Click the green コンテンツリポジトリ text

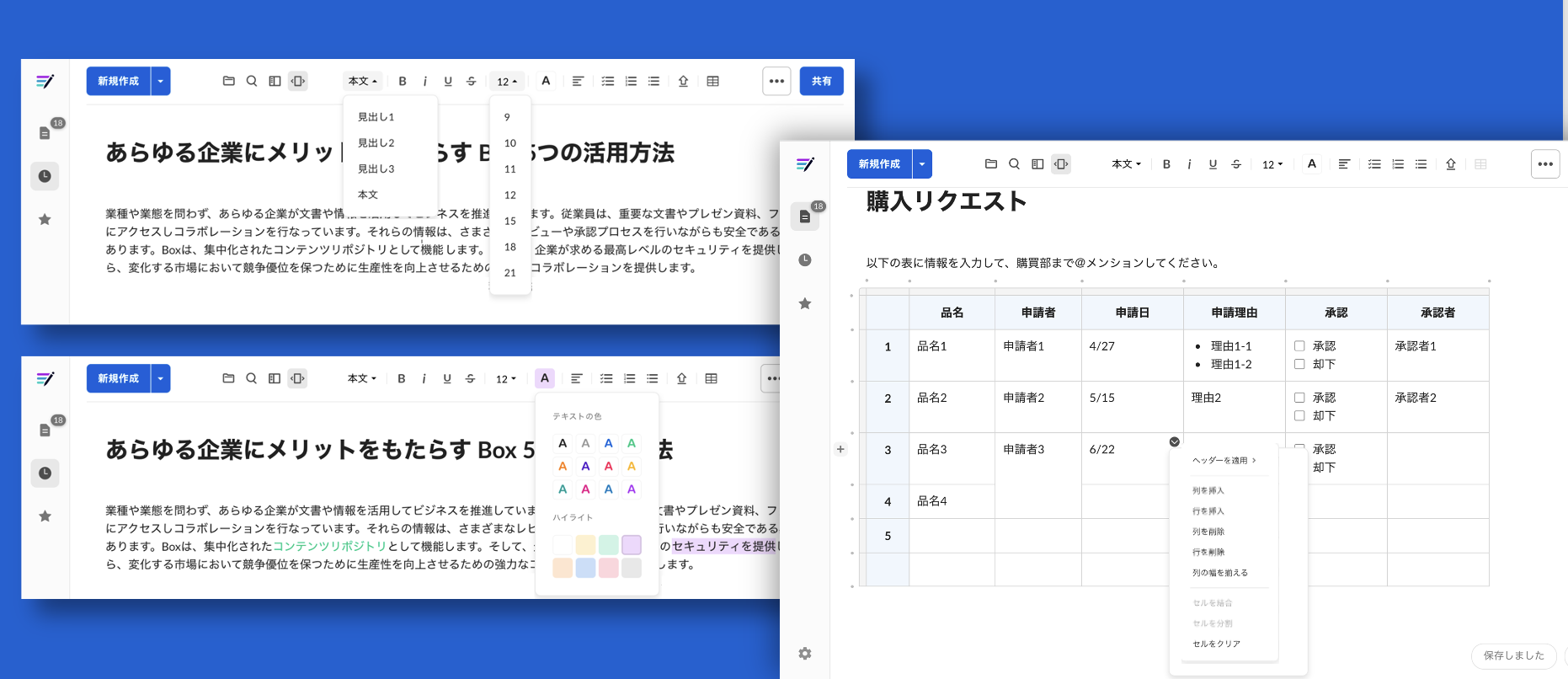(x=329, y=546)
